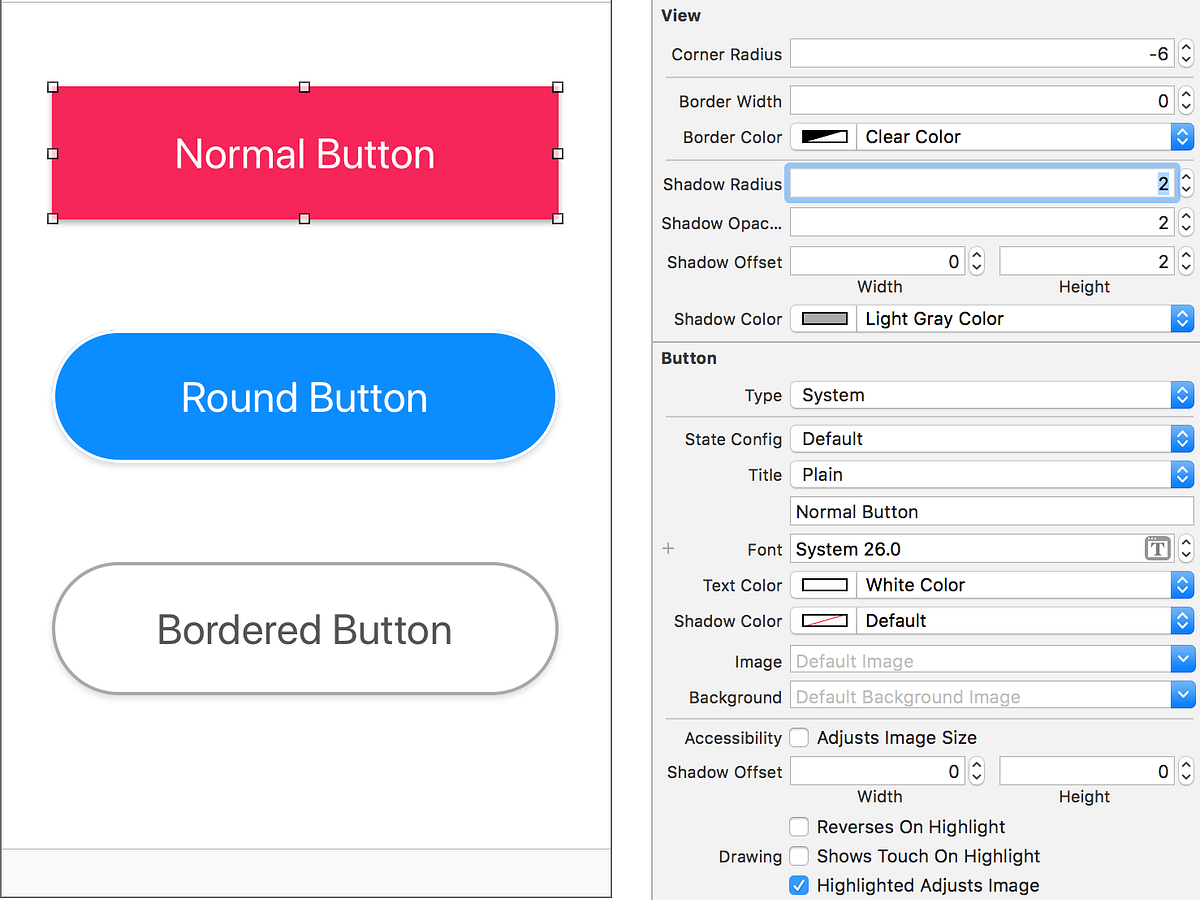Open the Font attribute text editor icon
This screenshot has height=900, width=1200.
[1157, 548]
